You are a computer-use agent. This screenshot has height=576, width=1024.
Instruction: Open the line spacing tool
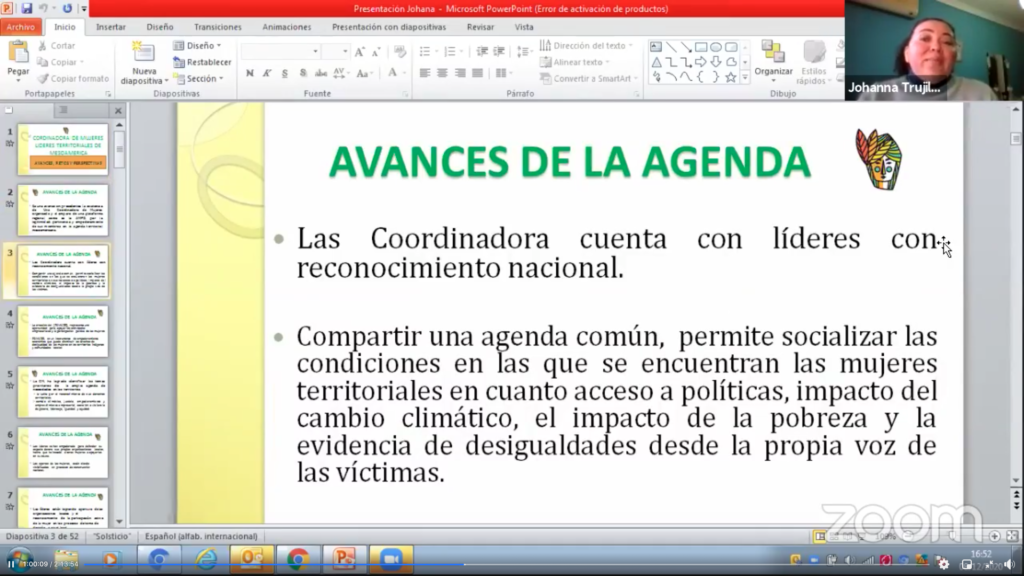click(523, 52)
